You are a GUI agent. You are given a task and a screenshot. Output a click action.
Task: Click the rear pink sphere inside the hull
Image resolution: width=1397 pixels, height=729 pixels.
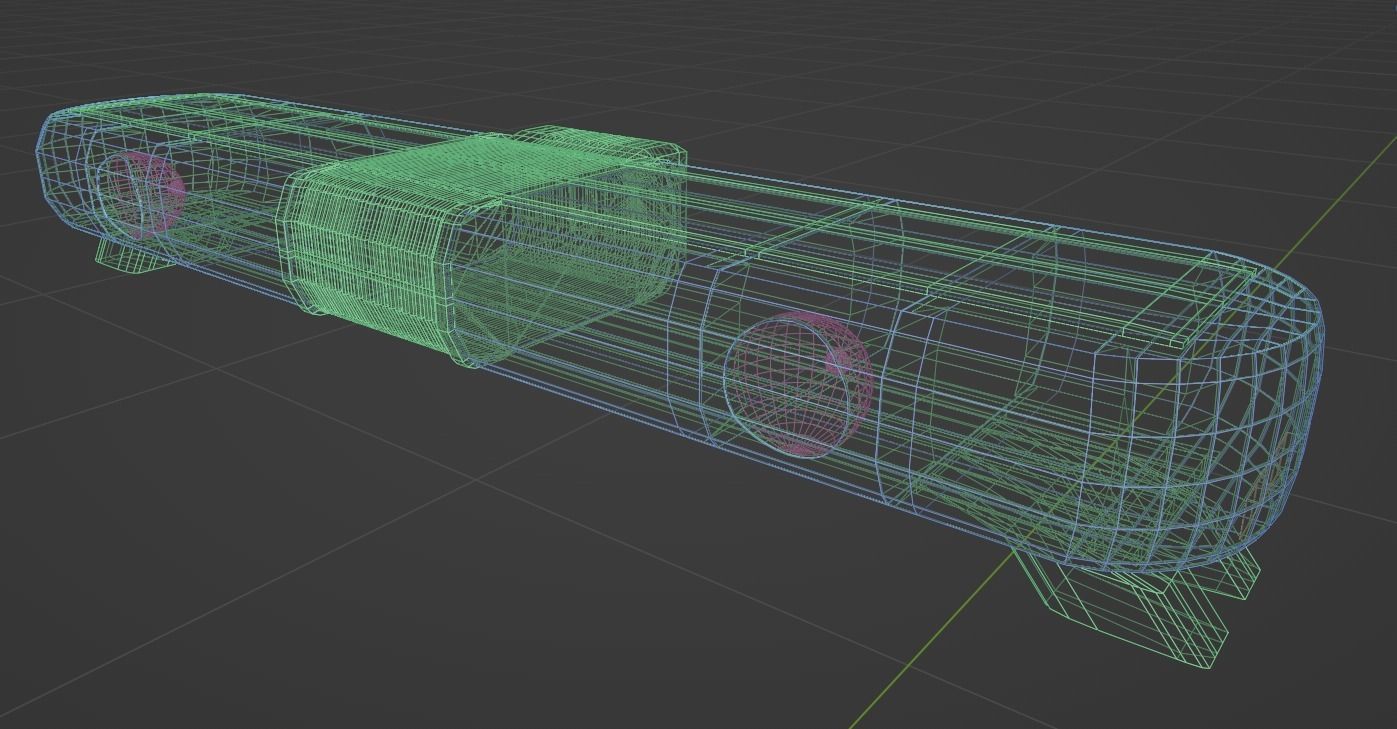(x=795, y=385)
